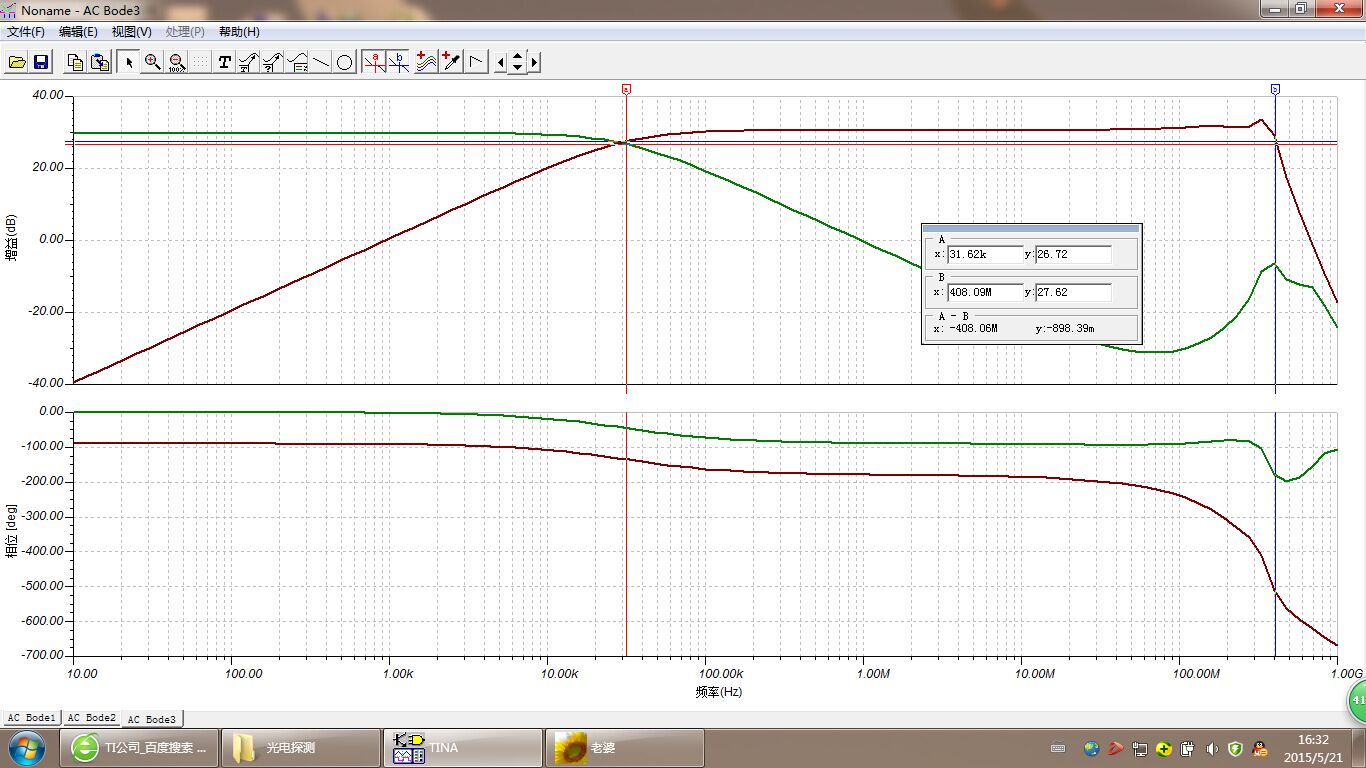Open the 老婆 taskbar button
The width and height of the screenshot is (1366, 768).
pyautogui.click(x=625, y=748)
